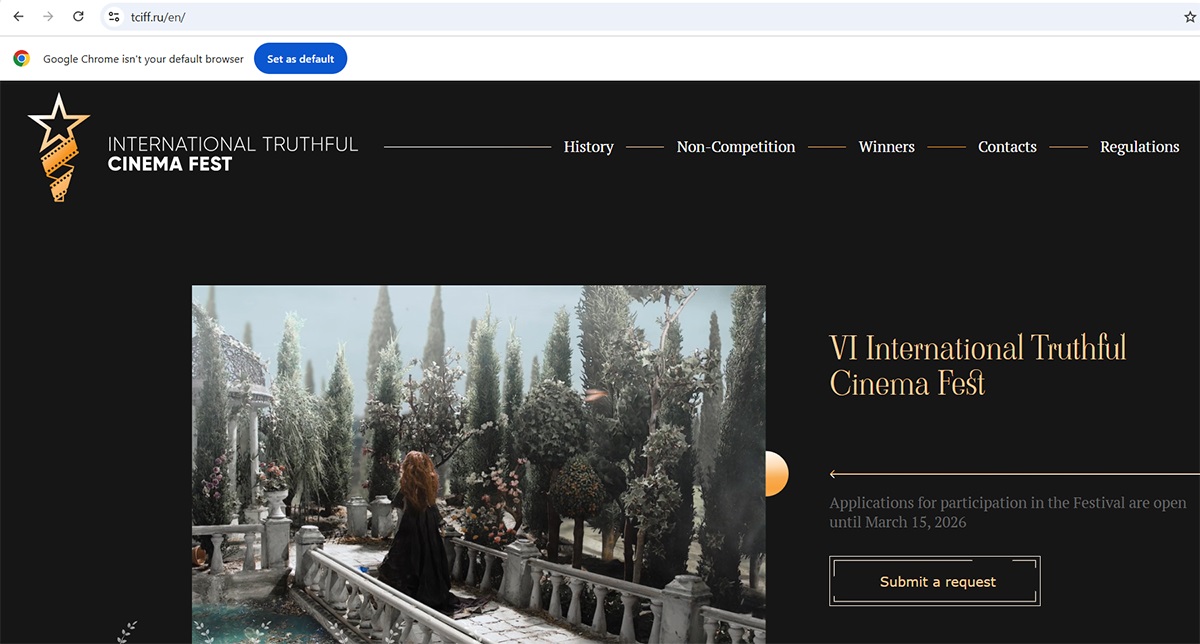Open the History menu item
The height and width of the screenshot is (644, 1200).
pyautogui.click(x=588, y=147)
